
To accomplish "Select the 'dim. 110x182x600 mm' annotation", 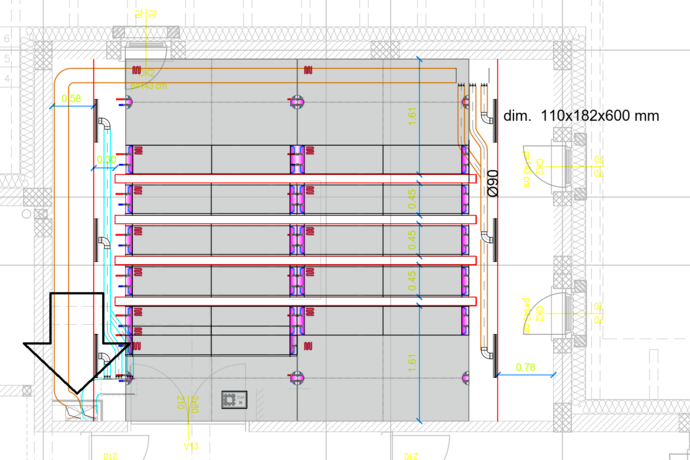I will pos(581,116).
